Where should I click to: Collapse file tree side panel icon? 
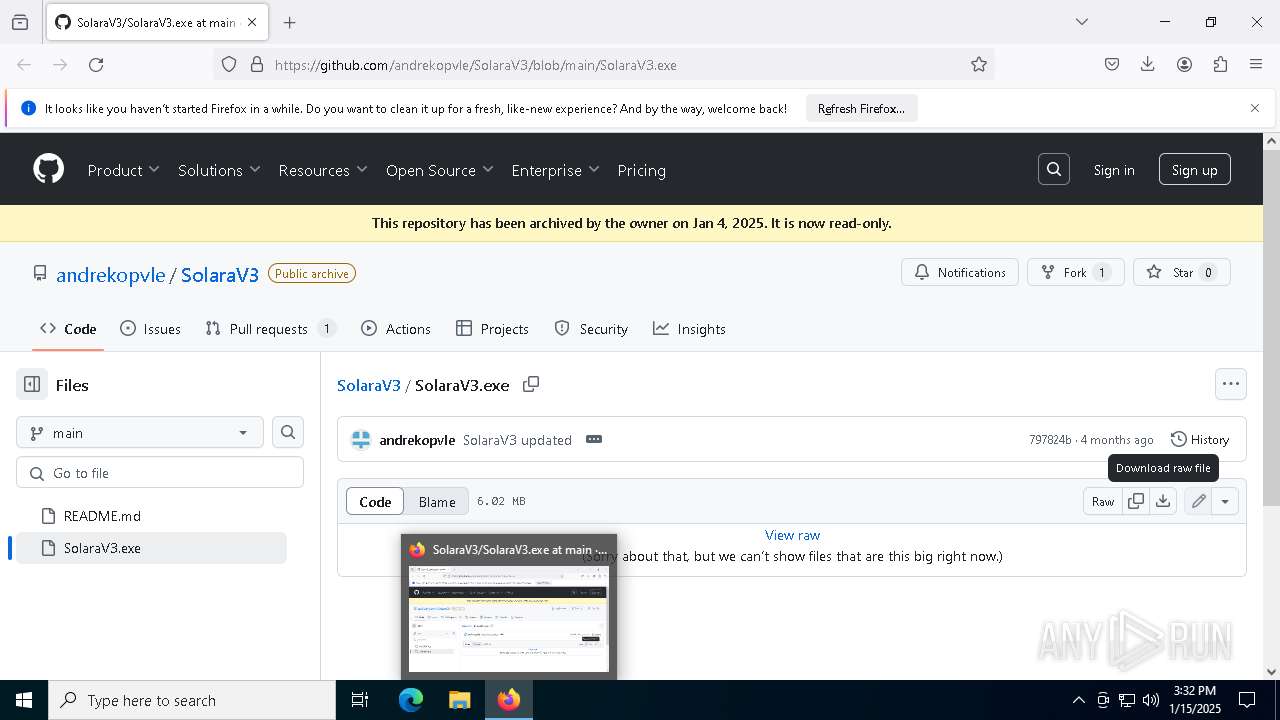(32, 384)
